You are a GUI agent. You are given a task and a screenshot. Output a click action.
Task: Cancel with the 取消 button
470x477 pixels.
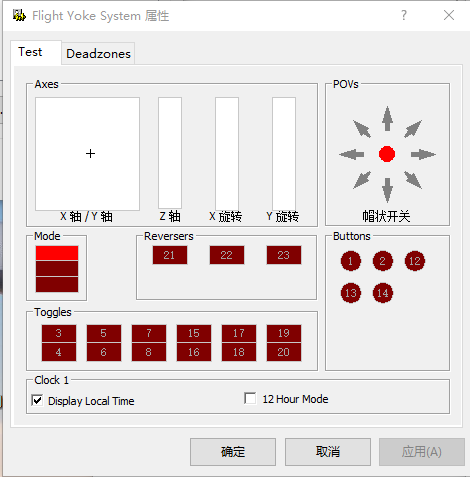tap(328, 452)
